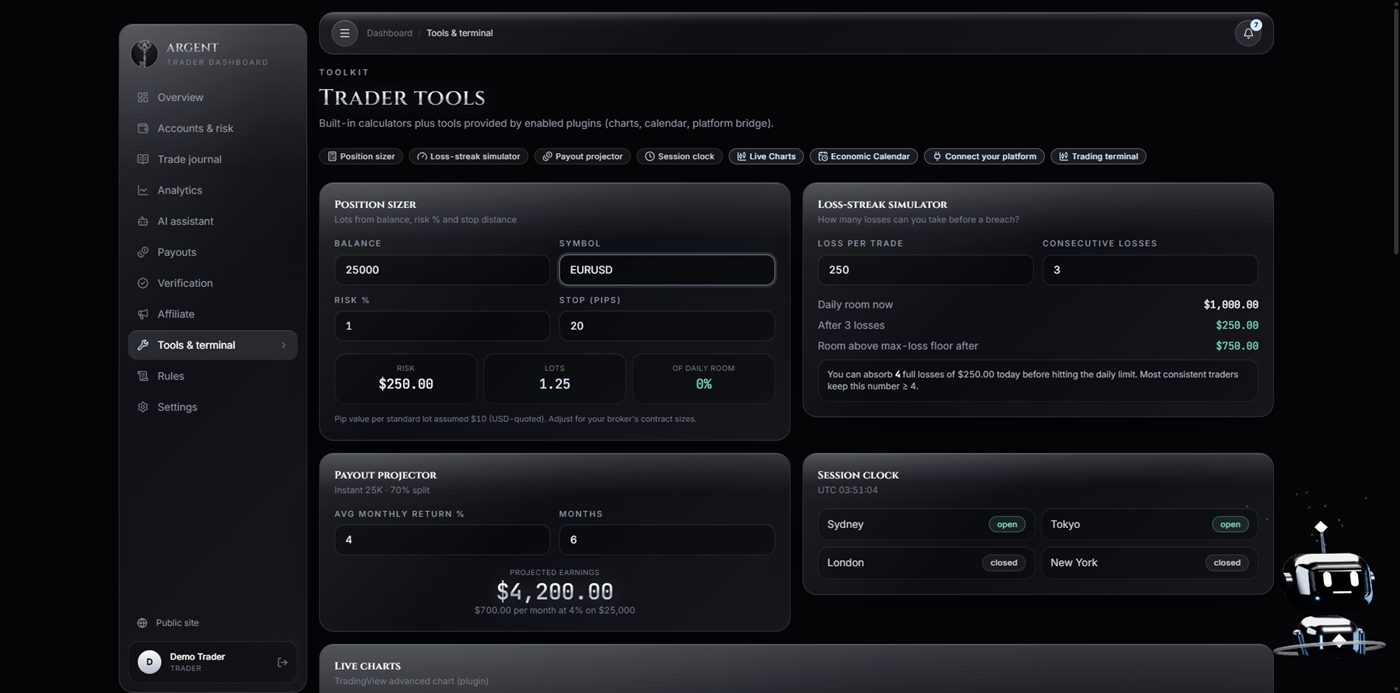This screenshot has height=693, width=1400.
Task: Open the Rules page
Action: click(x=213, y=376)
